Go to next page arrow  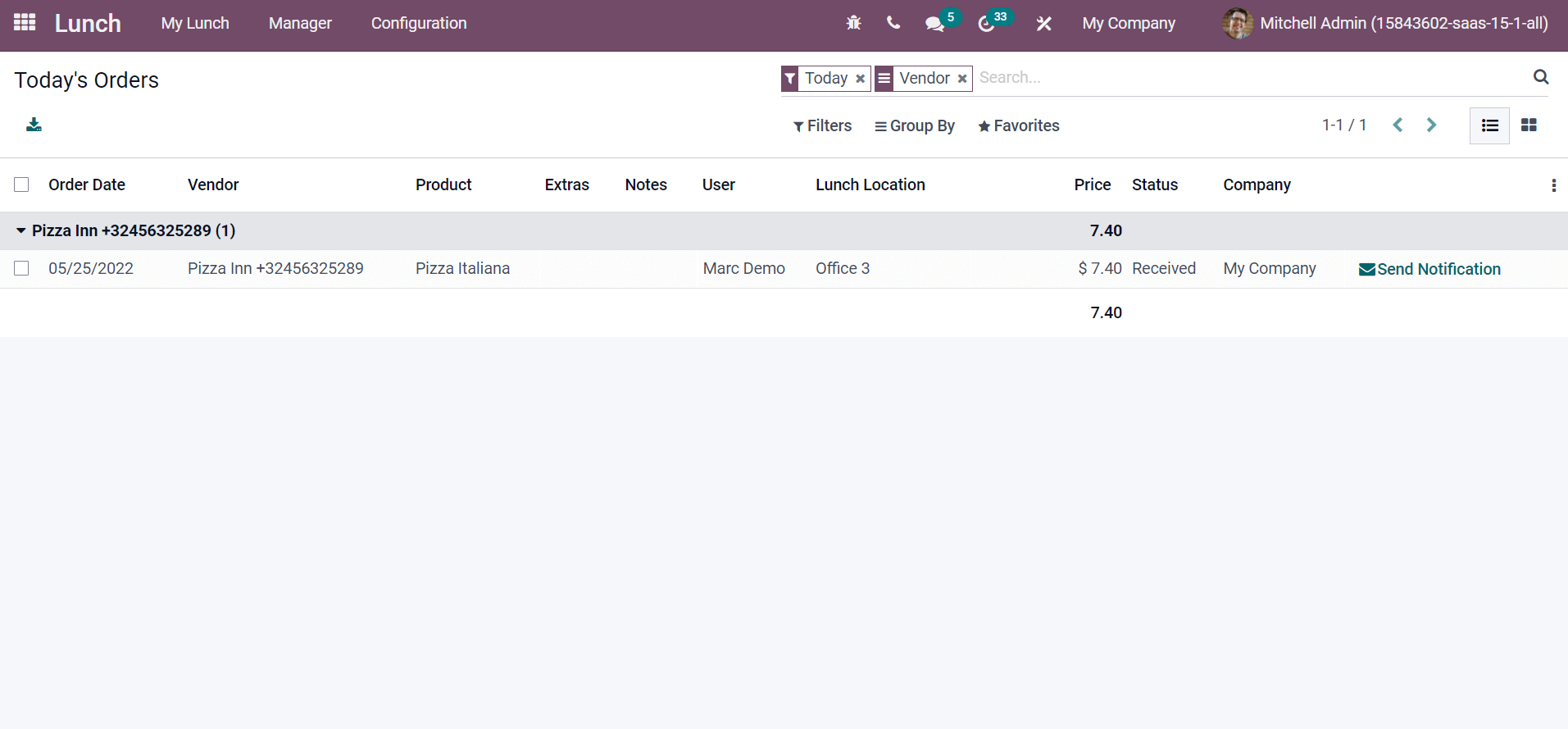tap(1431, 125)
